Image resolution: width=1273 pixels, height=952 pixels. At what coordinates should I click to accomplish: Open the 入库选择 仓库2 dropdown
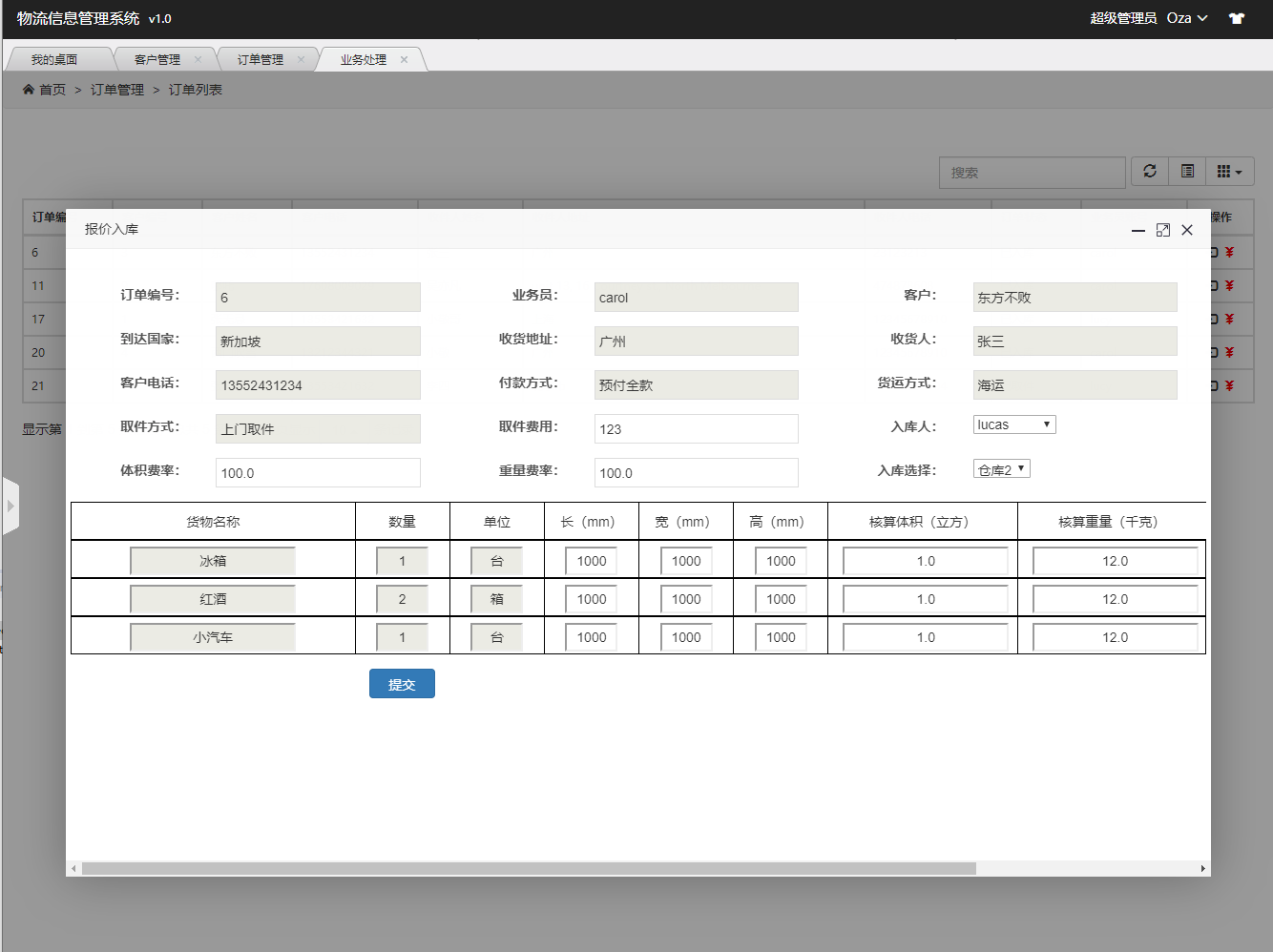pos(1001,469)
